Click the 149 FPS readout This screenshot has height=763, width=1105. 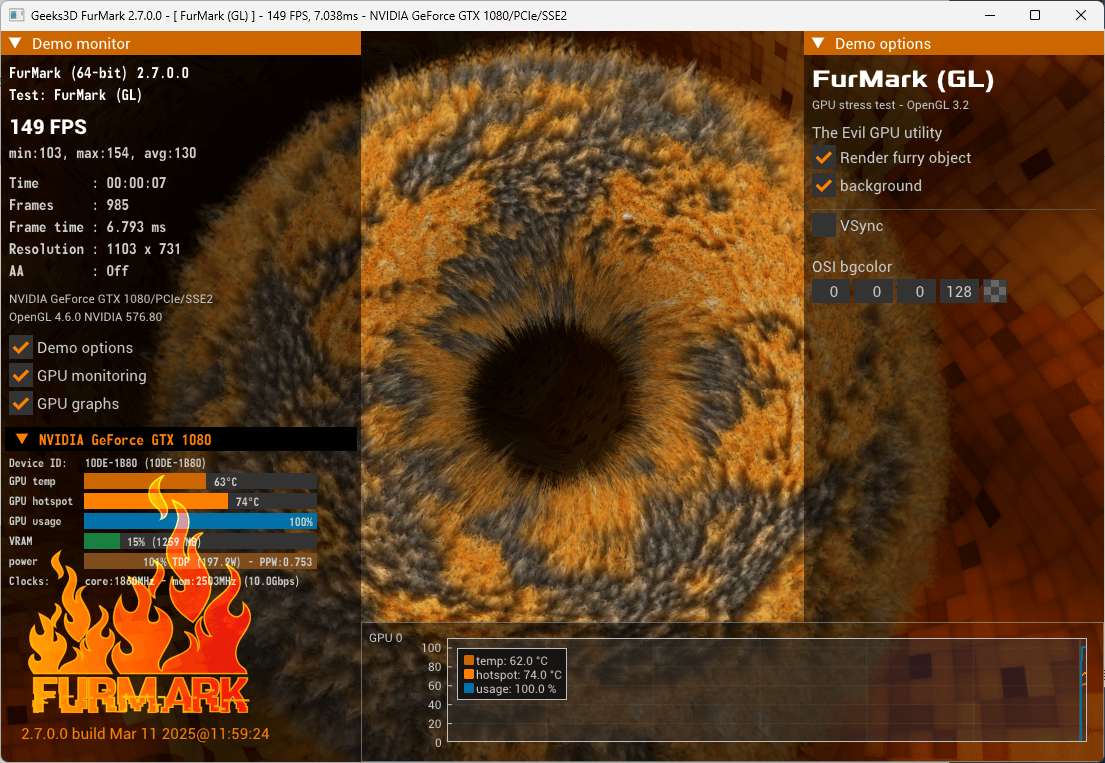48,127
